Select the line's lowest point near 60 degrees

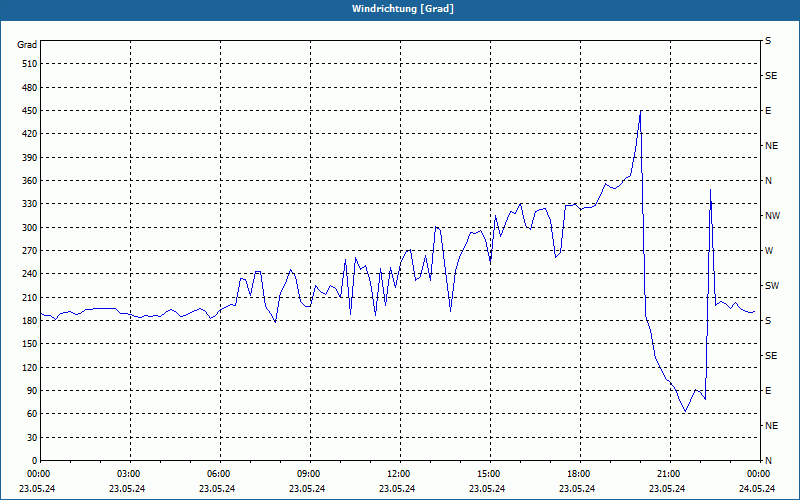[x=685, y=411]
